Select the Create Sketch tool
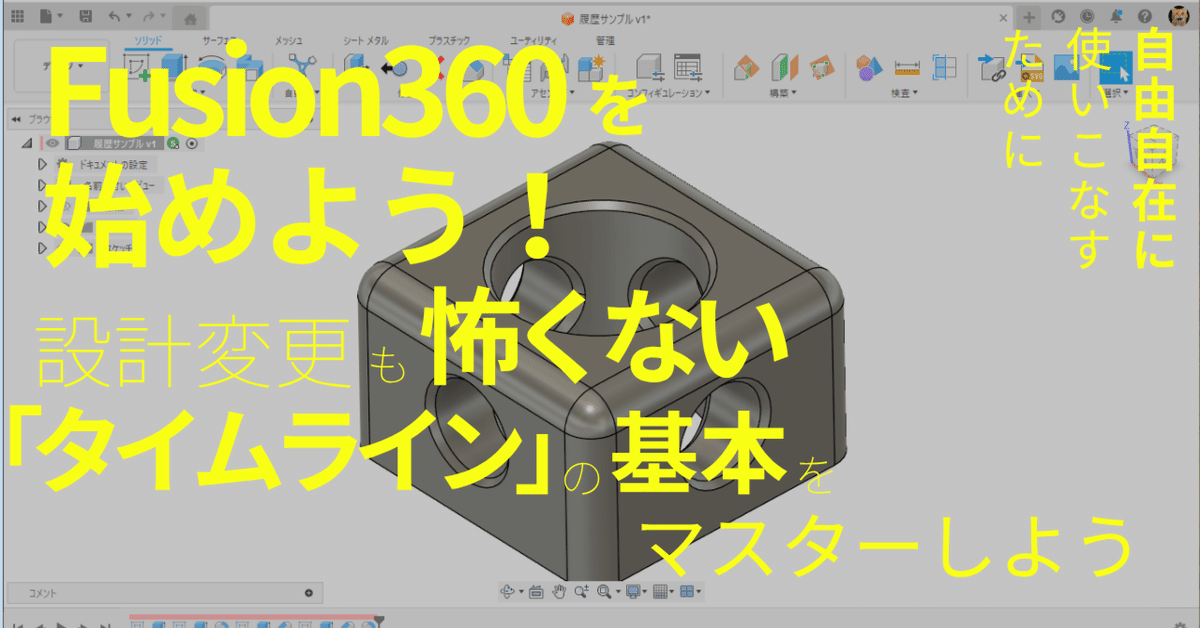The image size is (1200, 628). (x=135, y=68)
